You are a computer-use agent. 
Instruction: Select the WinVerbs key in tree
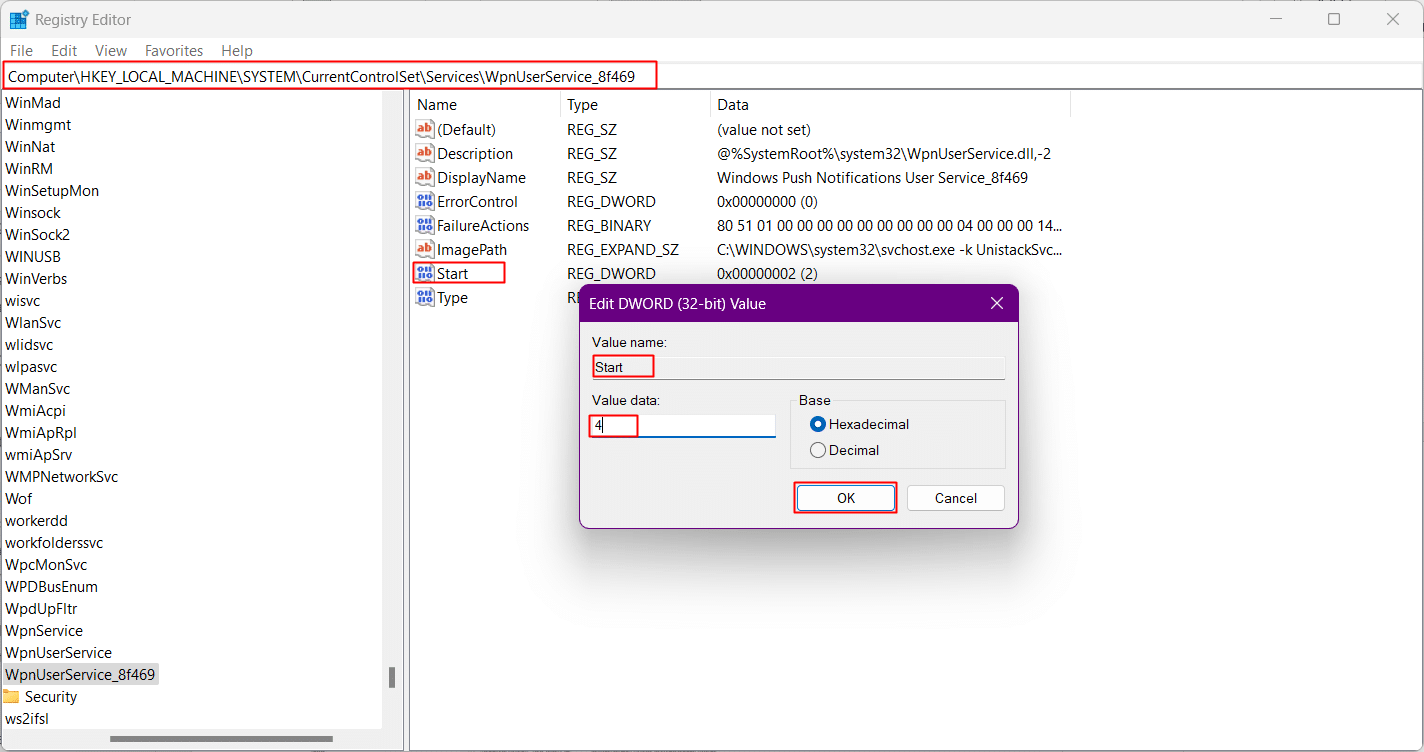coord(36,278)
